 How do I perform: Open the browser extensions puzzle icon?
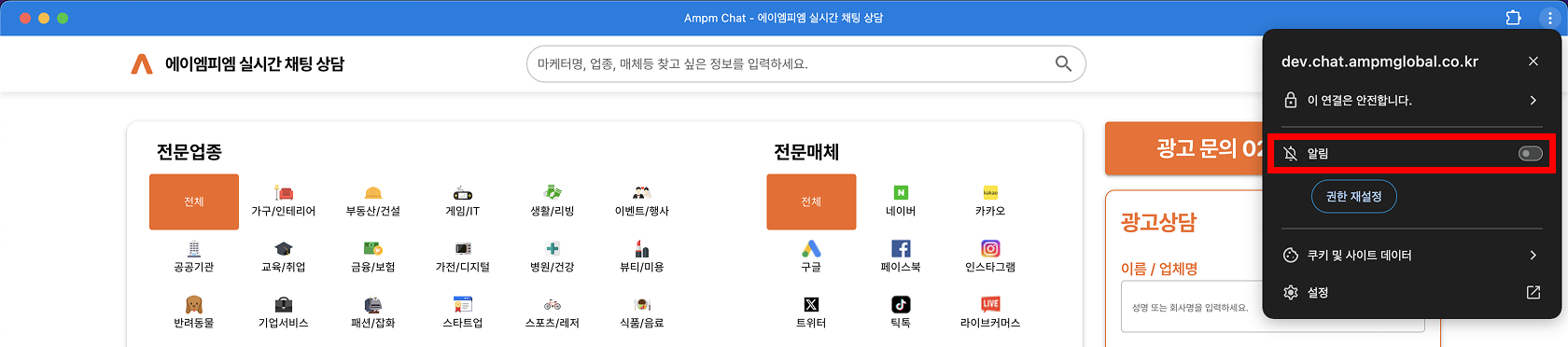click(1514, 18)
